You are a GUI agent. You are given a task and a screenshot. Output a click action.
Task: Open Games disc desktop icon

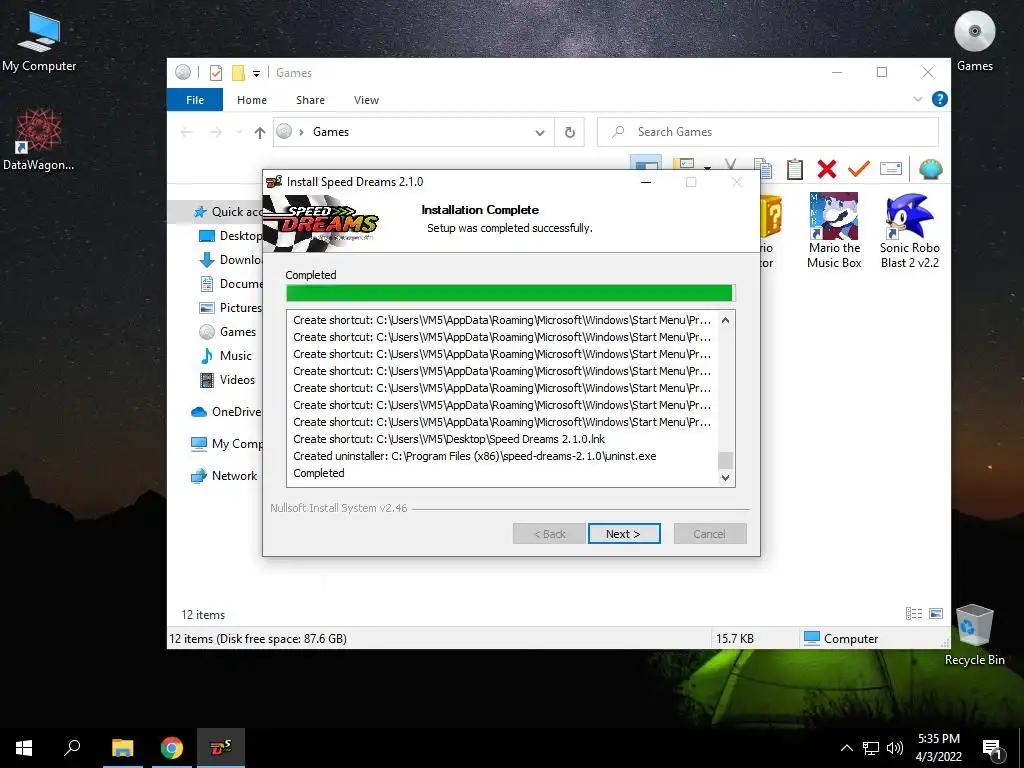974,40
